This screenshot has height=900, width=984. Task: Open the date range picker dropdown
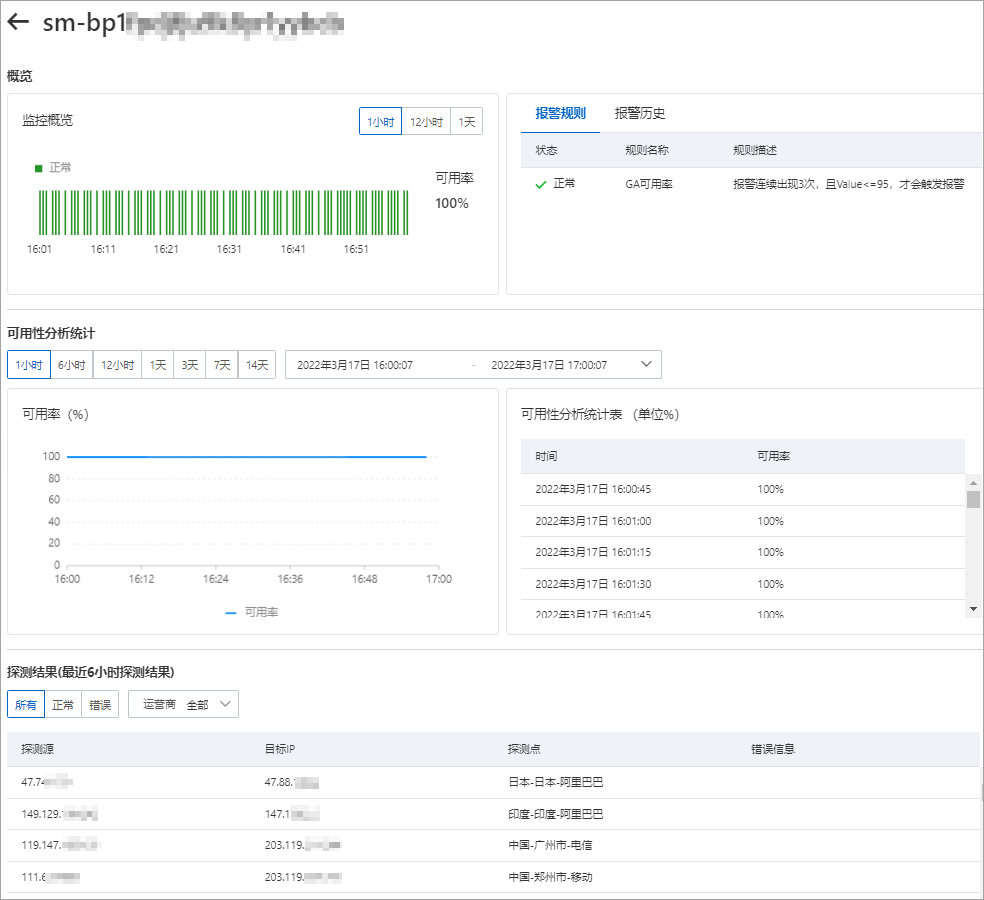pyautogui.click(x=646, y=365)
